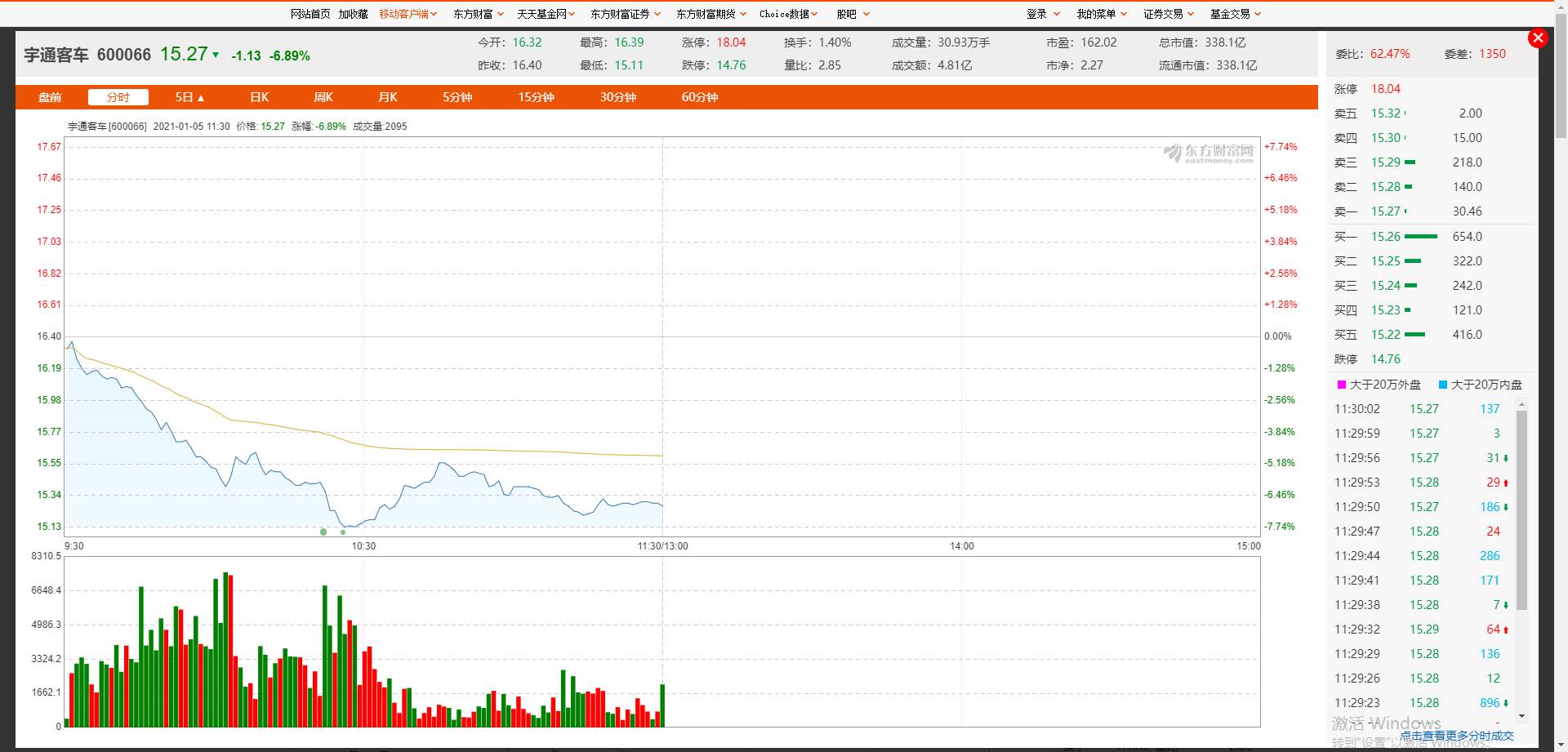Click 加收藏 link
Viewport: 1568px width, 752px height.
pyautogui.click(x=353, y=14)
